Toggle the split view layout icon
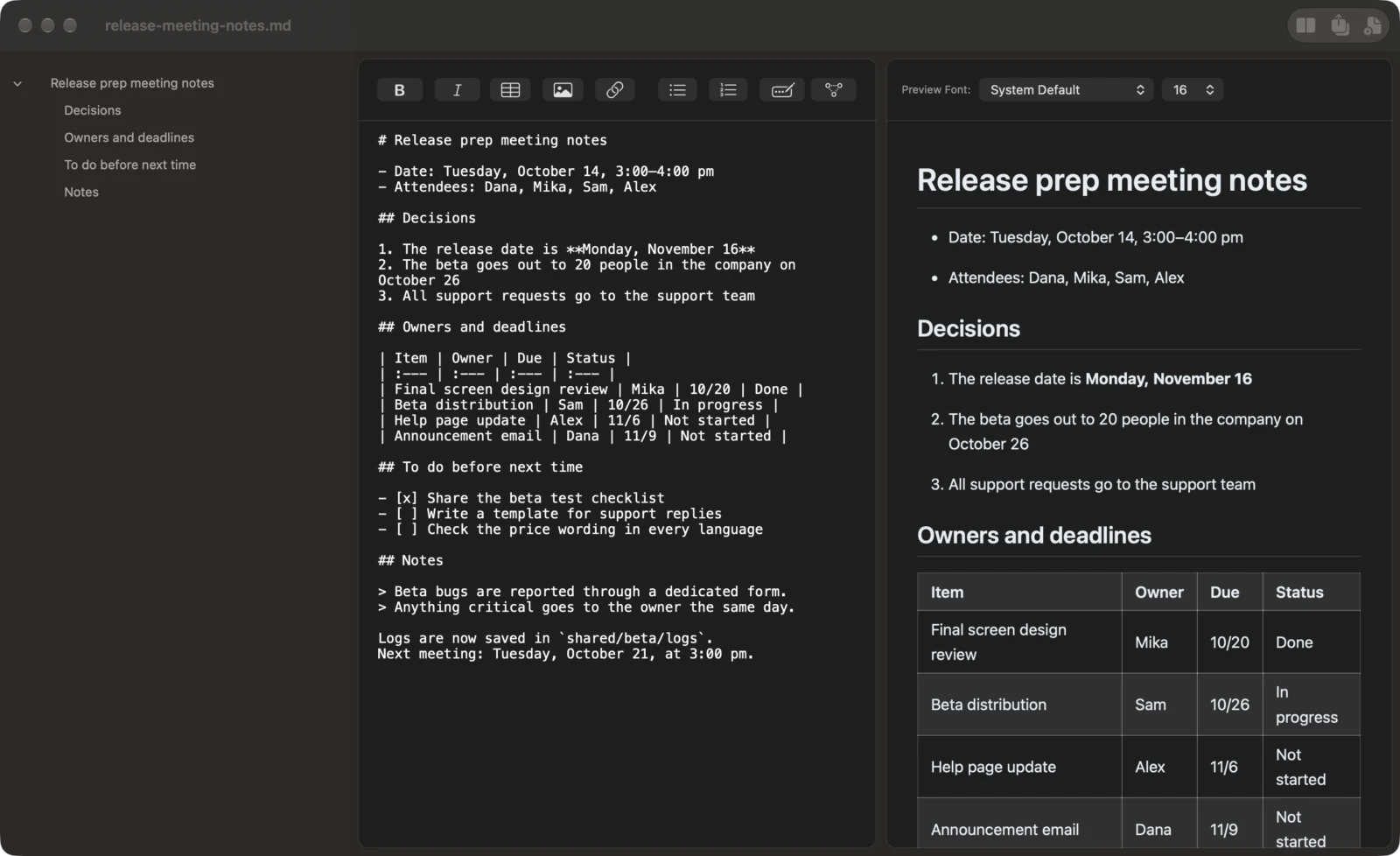The height and width of the screenshot is (856, 1400). [x=1305, y=25]
